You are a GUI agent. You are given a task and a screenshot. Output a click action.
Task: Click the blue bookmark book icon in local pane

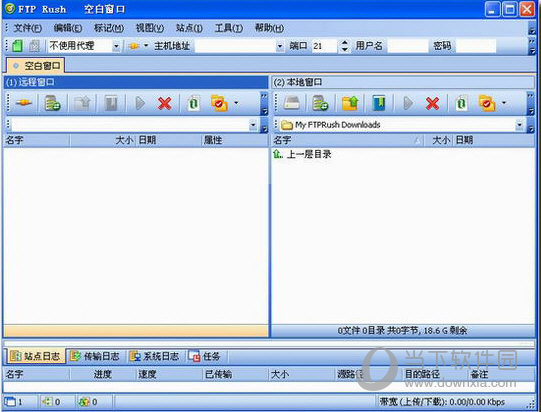(379, 103)
